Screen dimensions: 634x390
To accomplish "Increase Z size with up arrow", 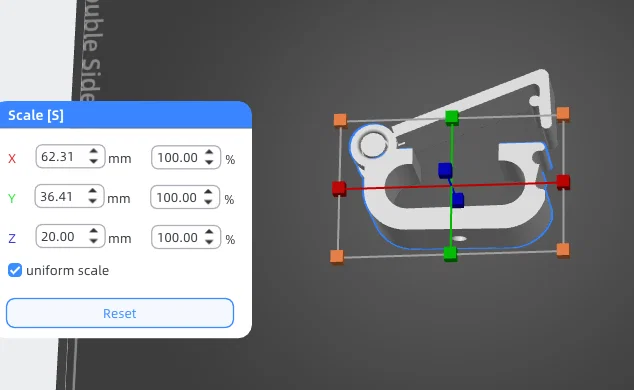I will pyautogui.click(x=94, y=231).
